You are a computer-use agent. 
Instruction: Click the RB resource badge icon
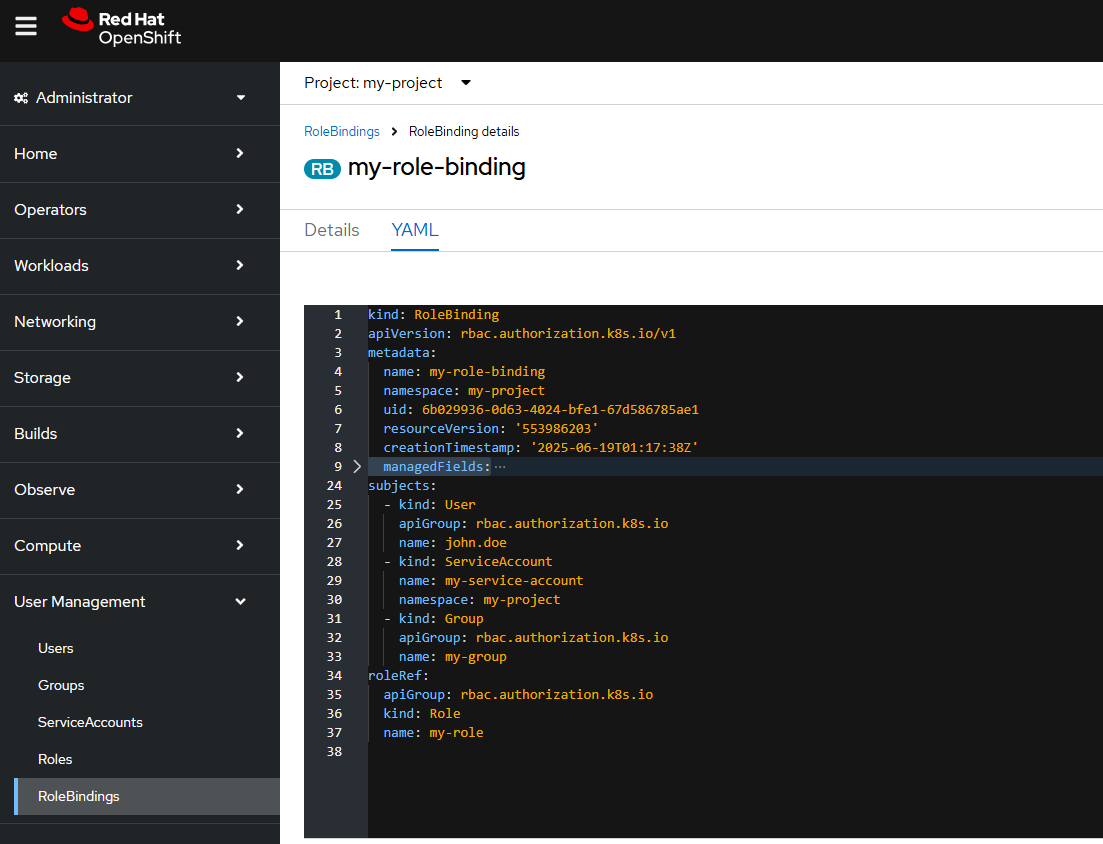click(322, 169)
